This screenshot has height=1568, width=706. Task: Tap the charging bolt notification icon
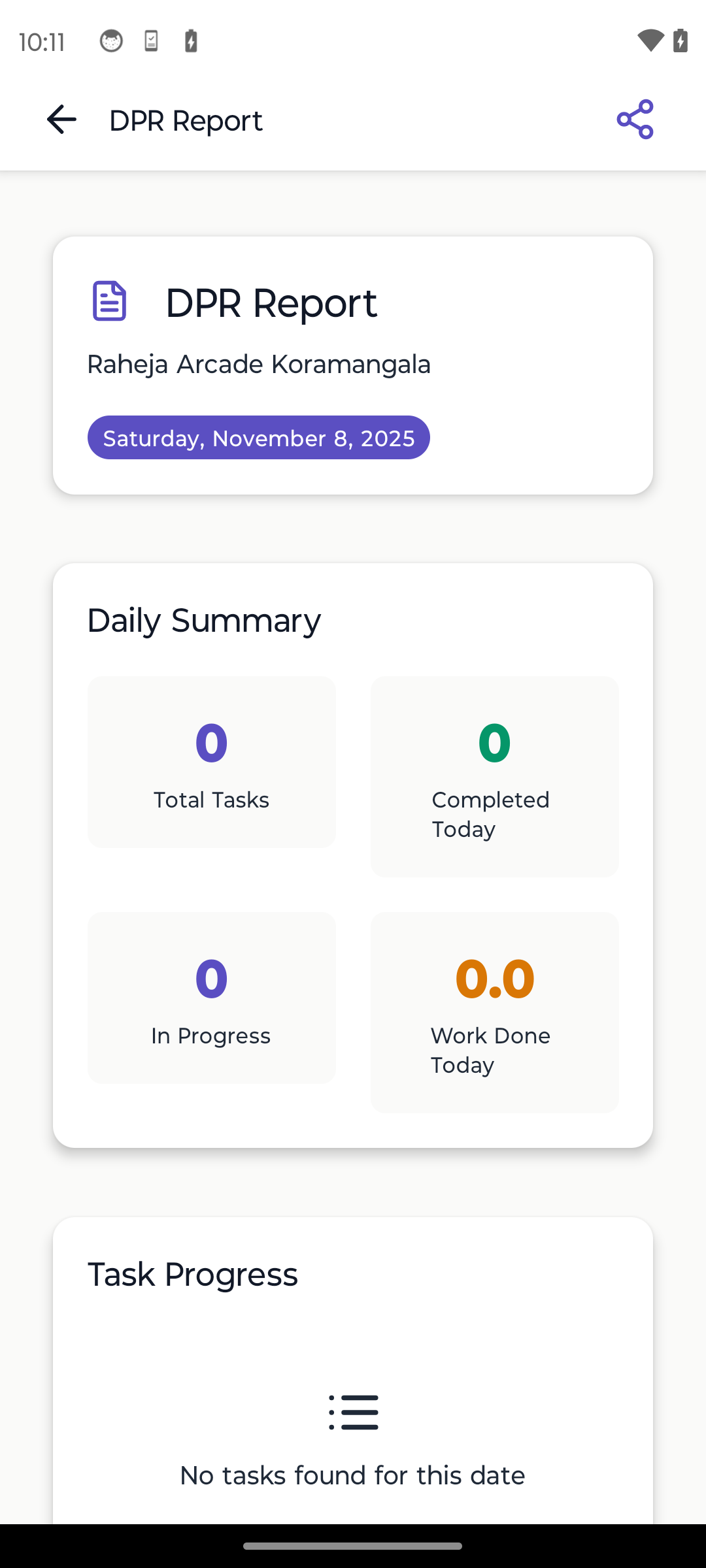coord(191,41)
